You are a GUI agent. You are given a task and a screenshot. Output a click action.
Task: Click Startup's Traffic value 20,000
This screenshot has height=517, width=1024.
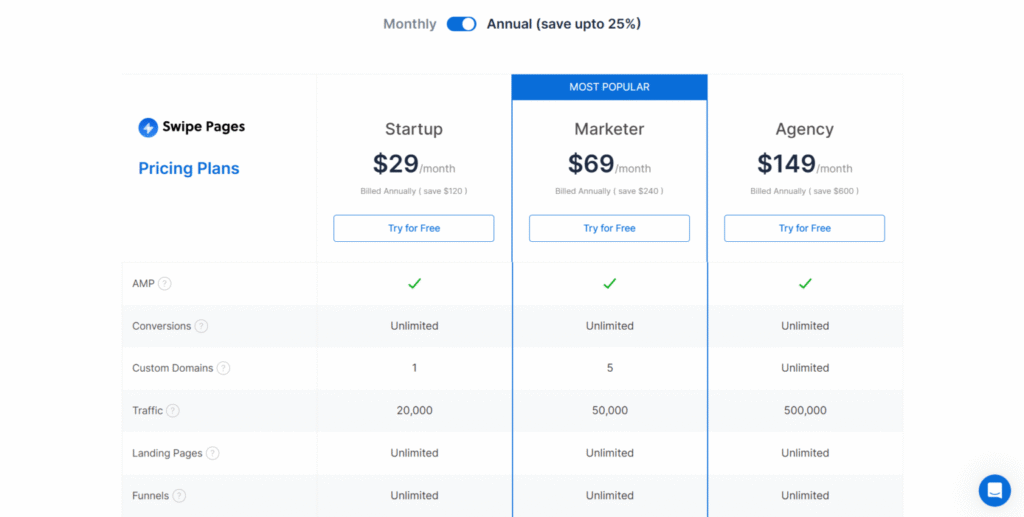[x=414, y=411]
